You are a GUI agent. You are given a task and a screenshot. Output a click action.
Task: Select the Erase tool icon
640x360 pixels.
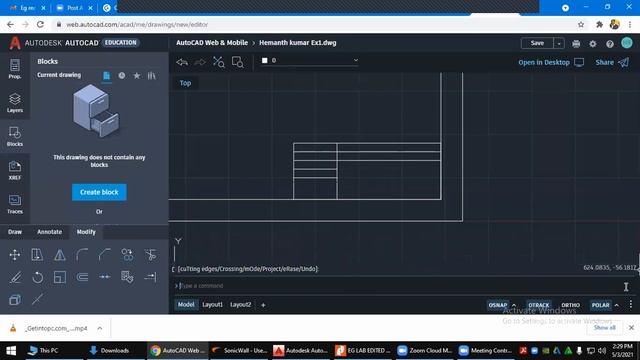15,277
